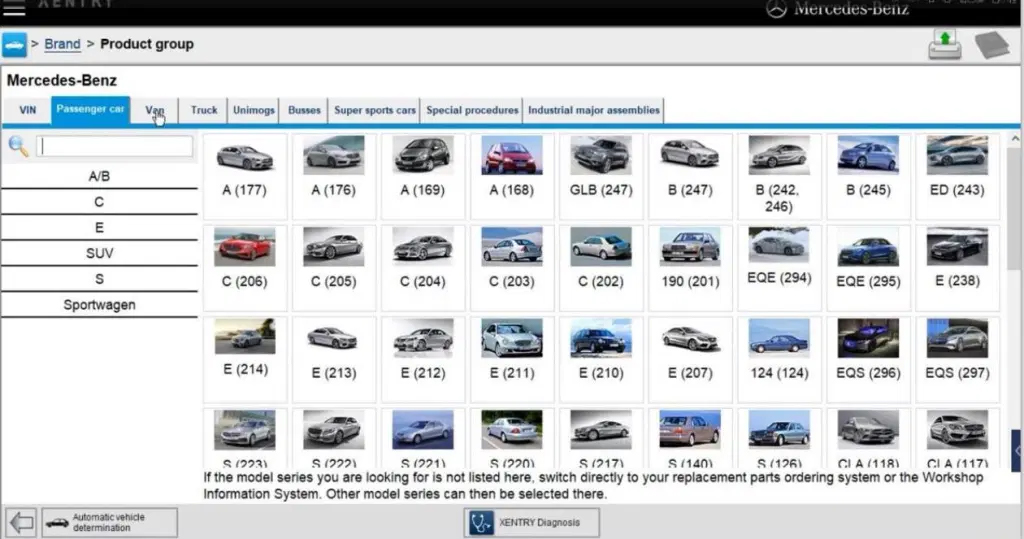The height and width of the screenshot is (539, 1024).
Task: Choose the A (169) model
Action: coord(423,175)
